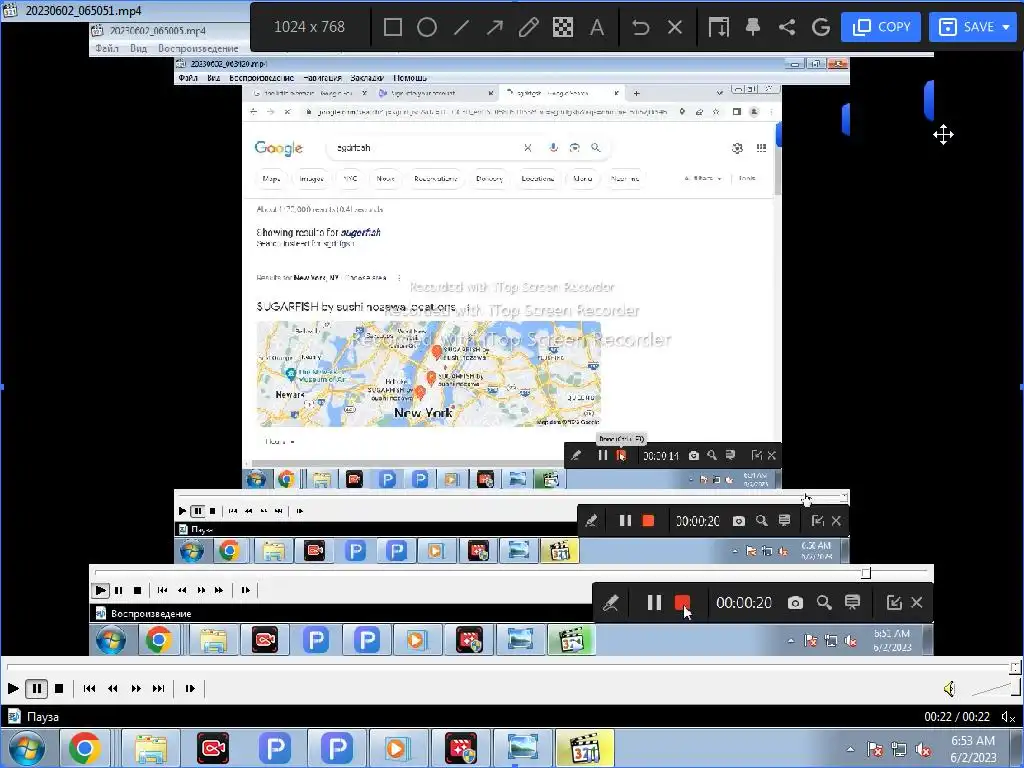The height and width of the screenshot is (768, 1024).
Task: Toggle the outer player's yellow speaker icon
Action: click(950, 688)
